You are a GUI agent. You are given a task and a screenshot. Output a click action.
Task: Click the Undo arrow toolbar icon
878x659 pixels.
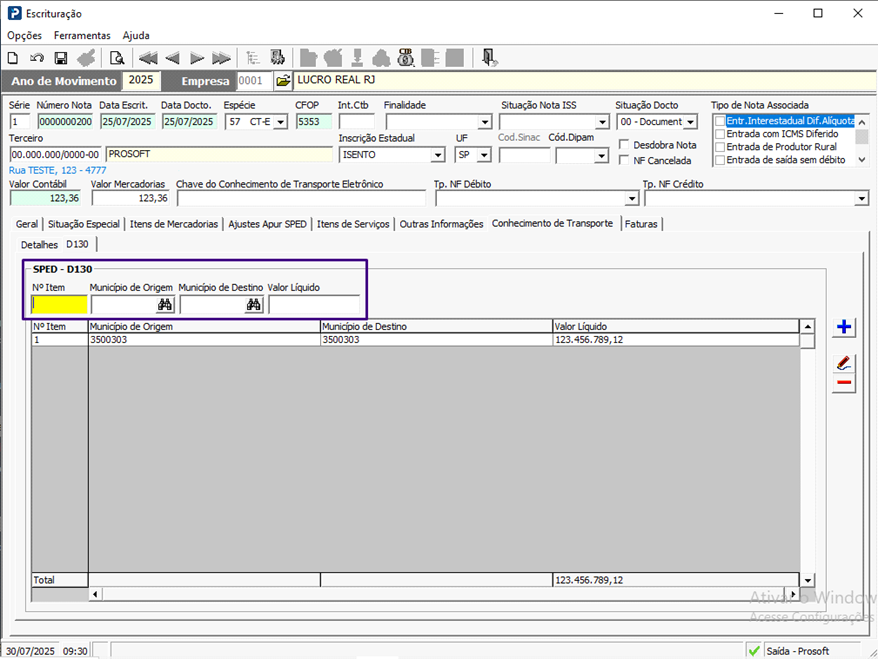(x=37, y=58)
